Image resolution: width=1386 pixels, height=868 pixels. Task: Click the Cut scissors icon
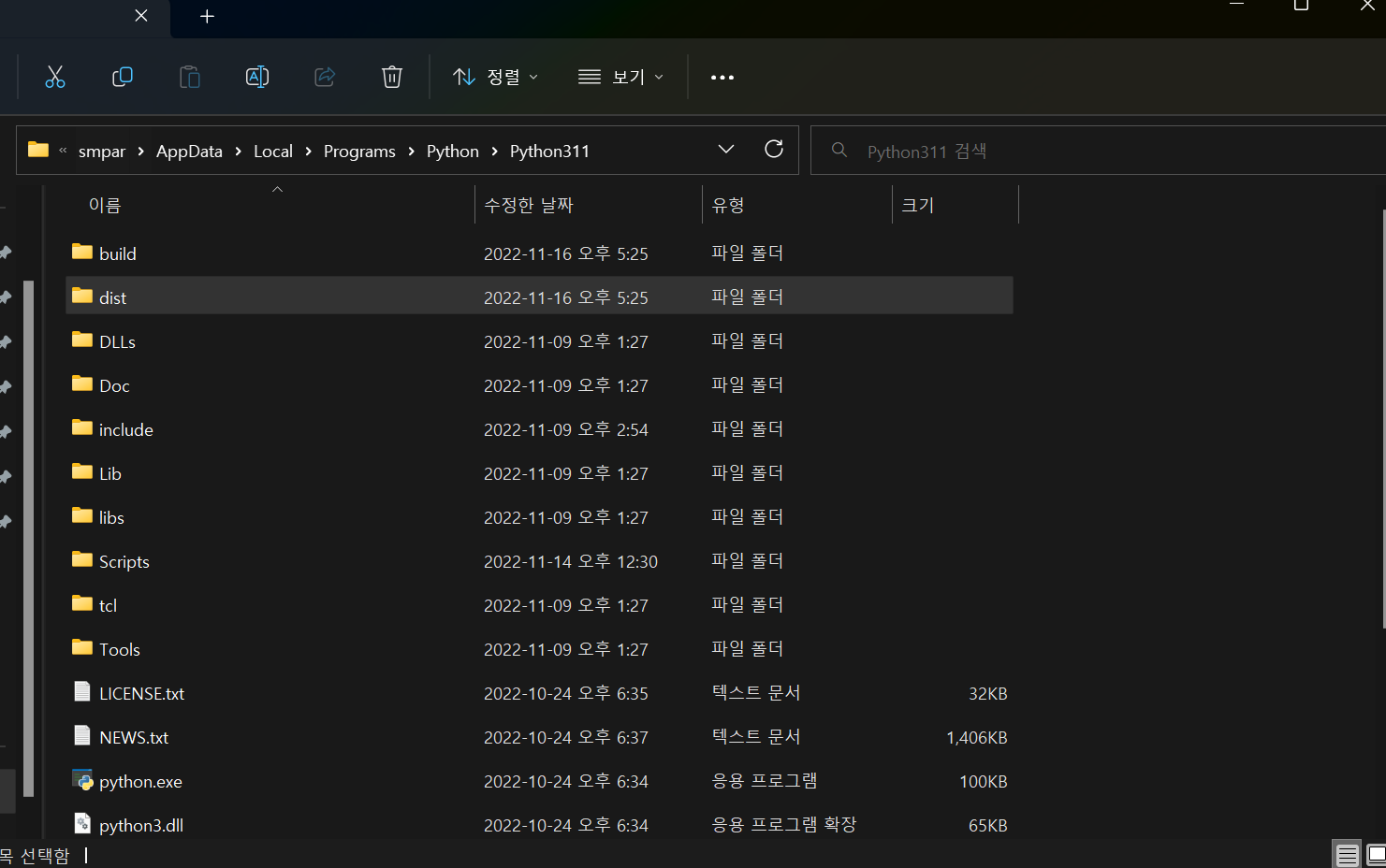coord(55,77)
